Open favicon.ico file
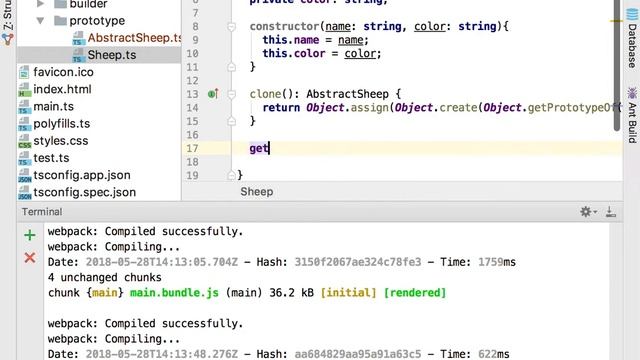Screen dimensions: 640x360 63,72
